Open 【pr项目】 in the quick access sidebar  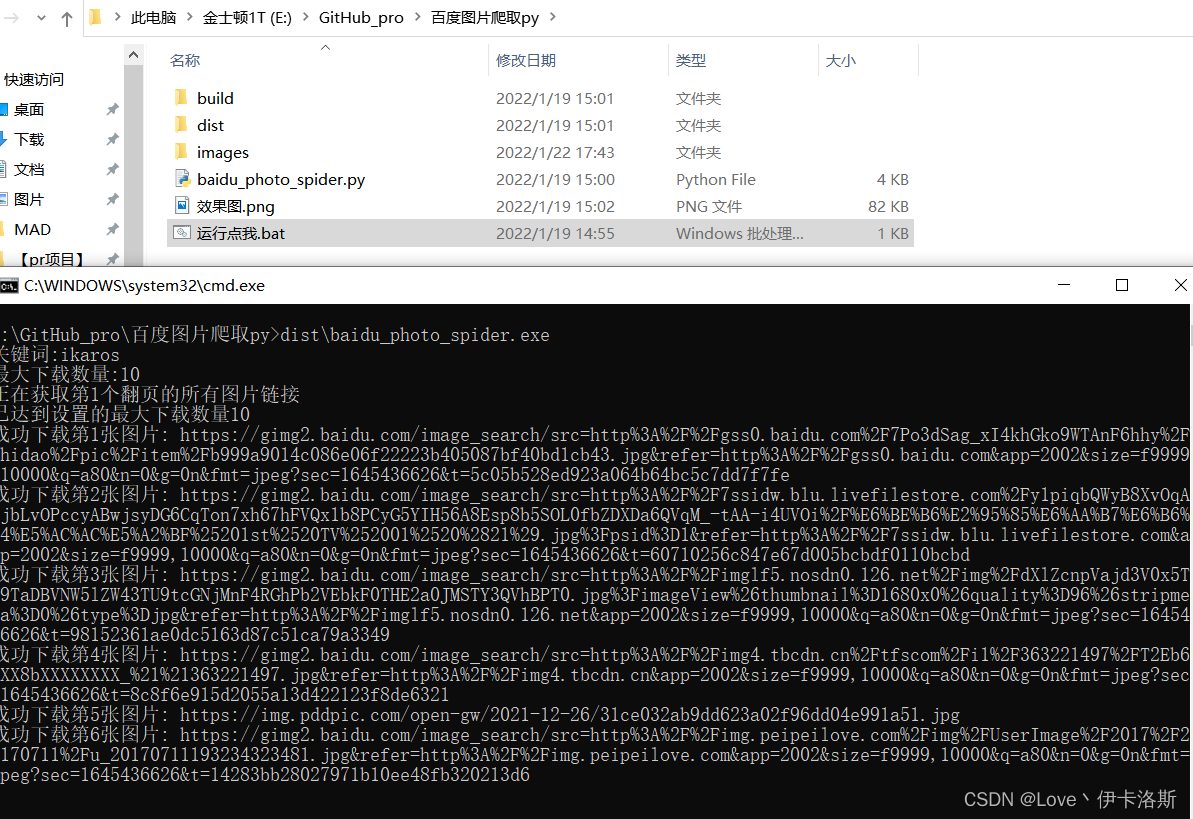coord(51,259)
